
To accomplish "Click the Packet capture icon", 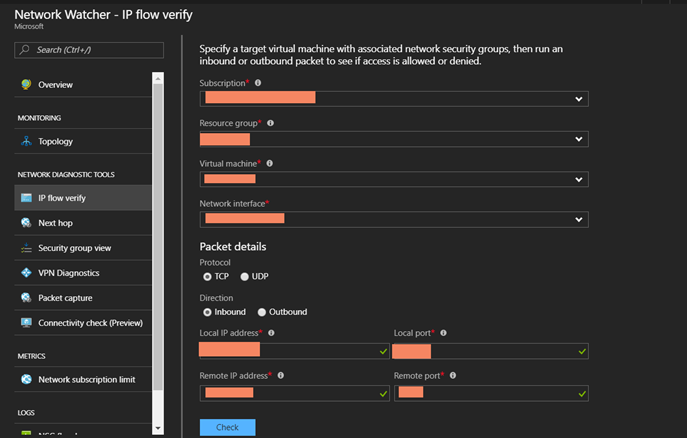I will pos(26,298).
